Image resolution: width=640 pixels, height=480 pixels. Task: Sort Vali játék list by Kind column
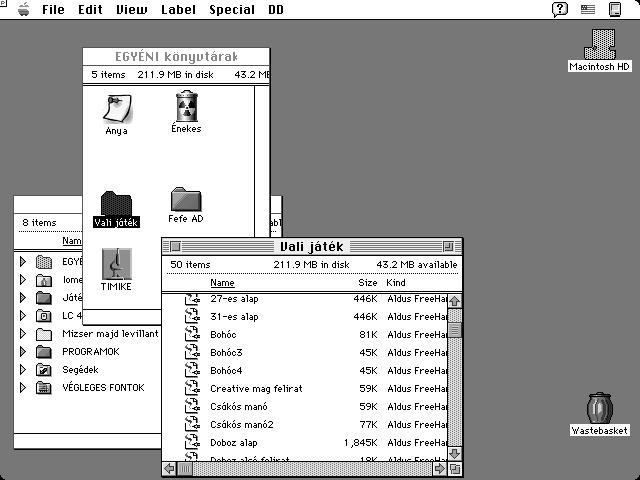(x=396, y=283)
